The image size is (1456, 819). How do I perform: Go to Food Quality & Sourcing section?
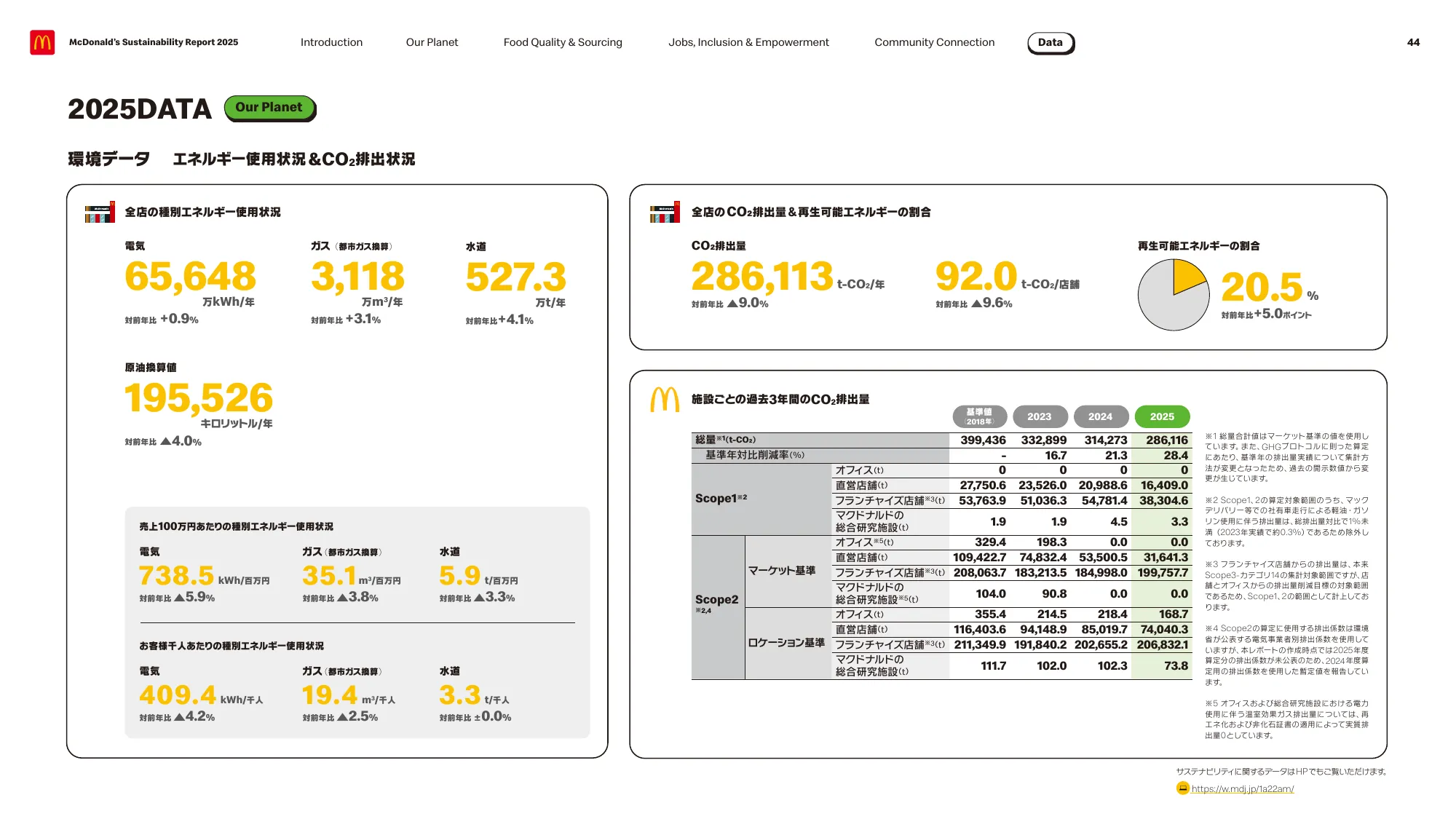[563, 42]
